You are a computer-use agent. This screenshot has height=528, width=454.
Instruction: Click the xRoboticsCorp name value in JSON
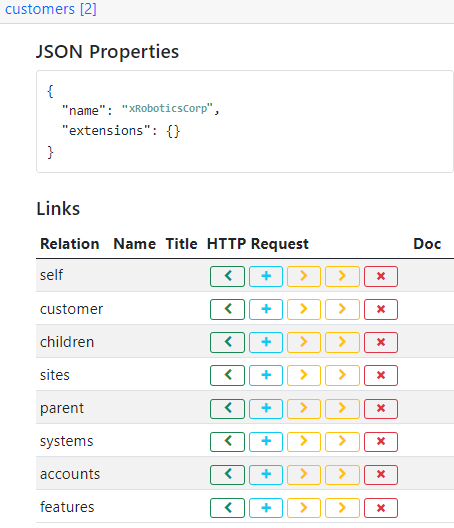167,108
